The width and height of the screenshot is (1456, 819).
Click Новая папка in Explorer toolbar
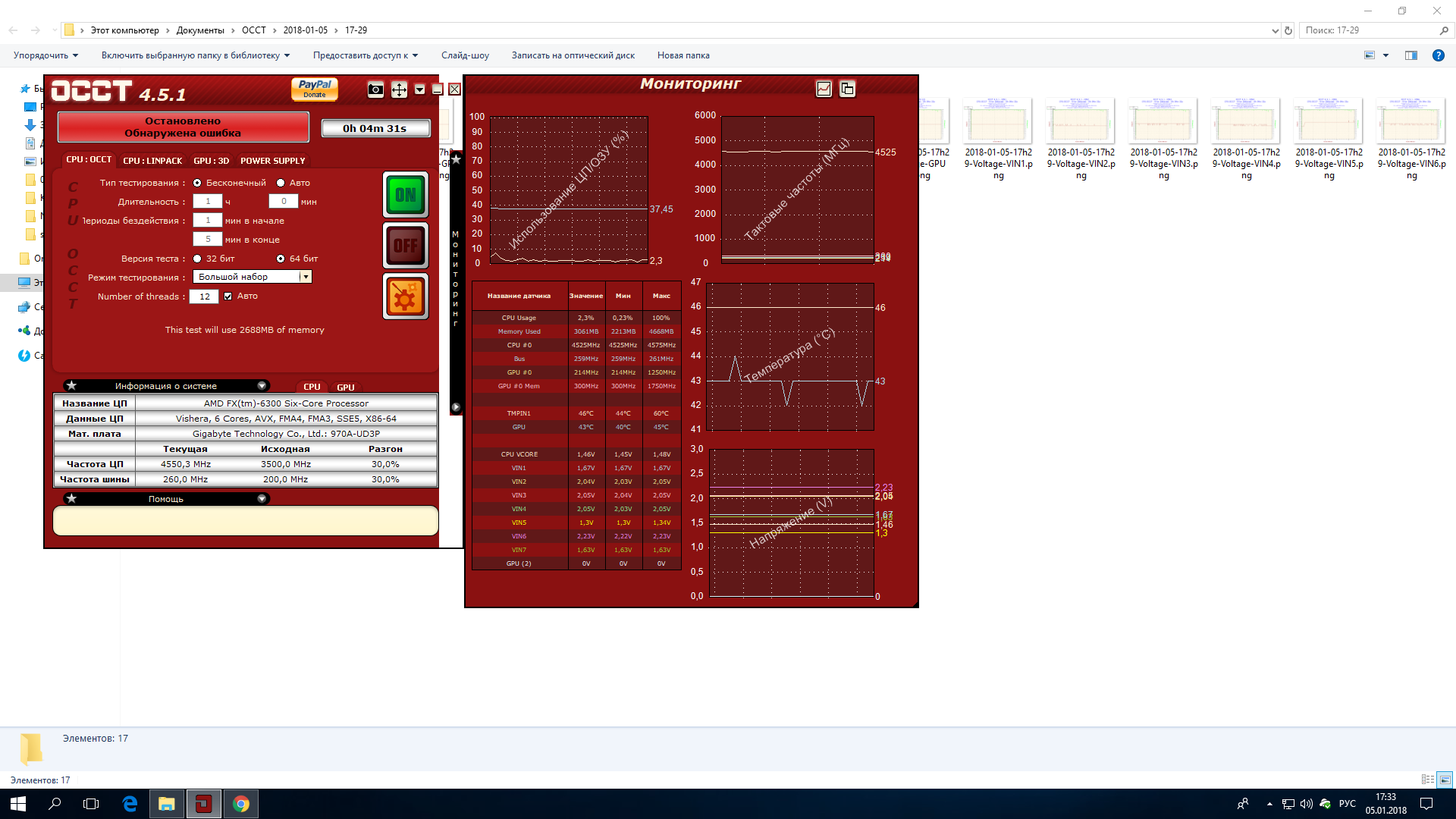click(683, 55)
